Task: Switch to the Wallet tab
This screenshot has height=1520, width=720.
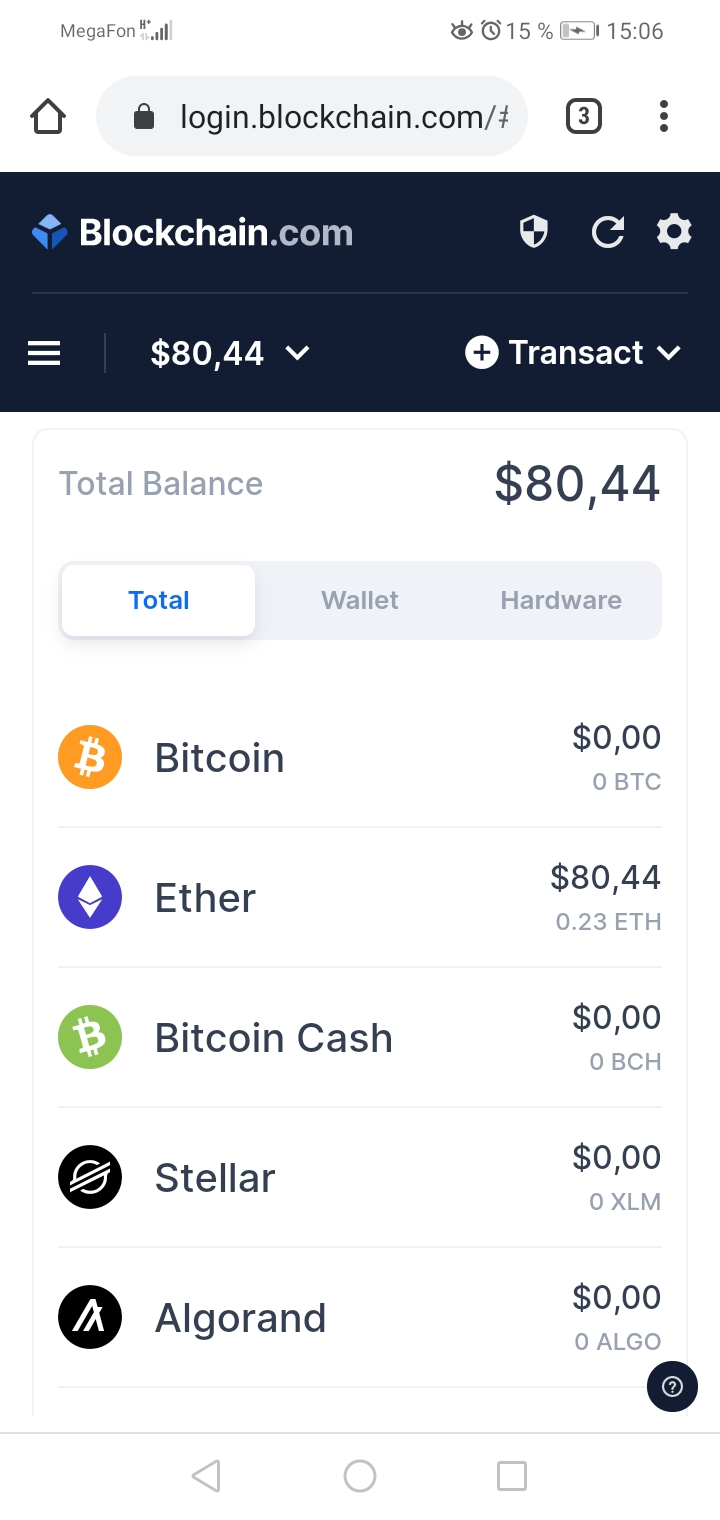Action: click(x=359, y=600)
